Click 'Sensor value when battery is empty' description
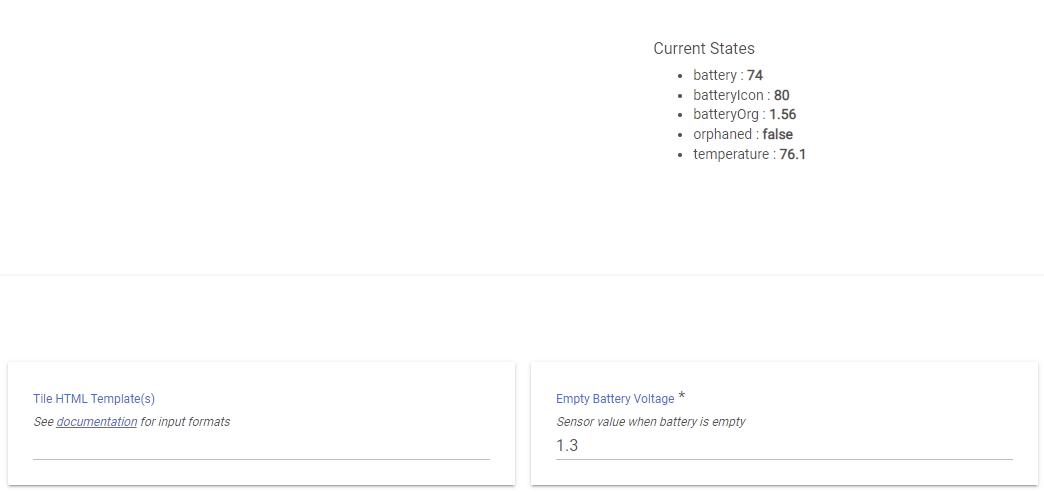The image size is (1044, 492). [650, 422]
